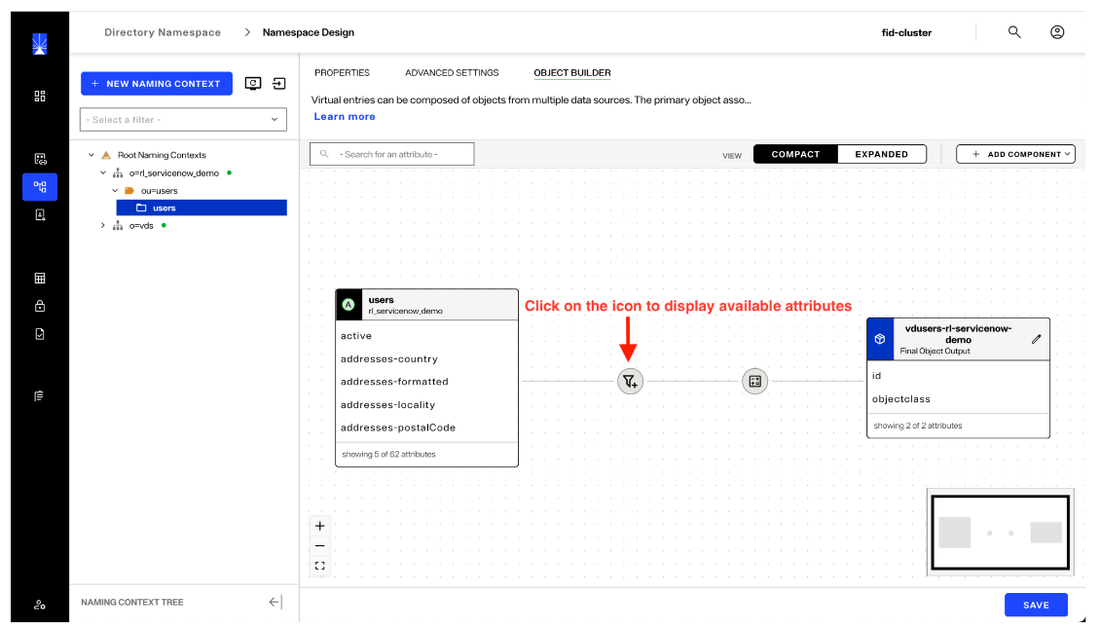Select the o=rl_servicenow_demo naming context
Image resolution: width=1100 pixels, height=635 pixels.
(x=174, y=173)
